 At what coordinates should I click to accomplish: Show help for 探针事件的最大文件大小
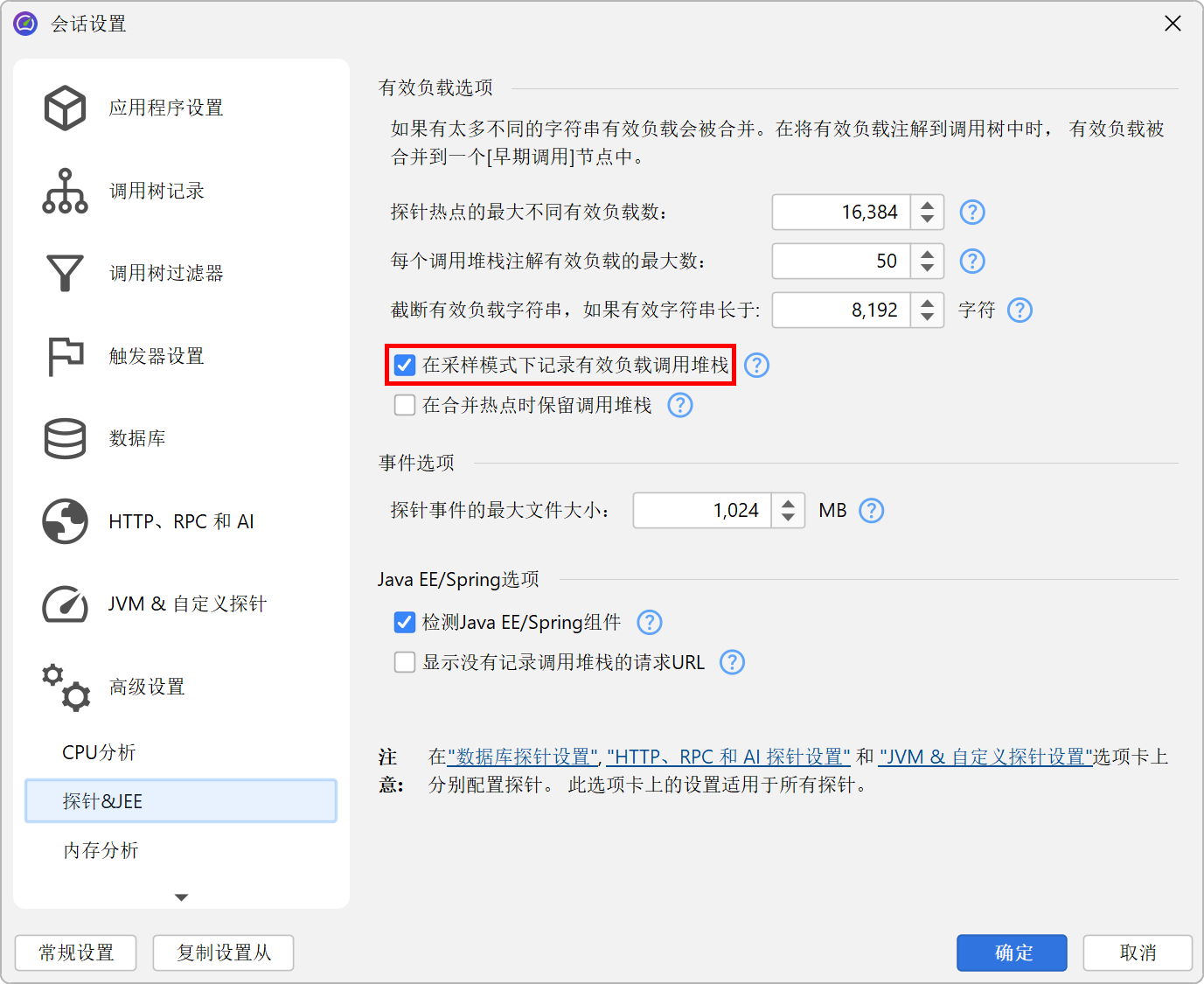pyautogui.click(x=871, y=511)
